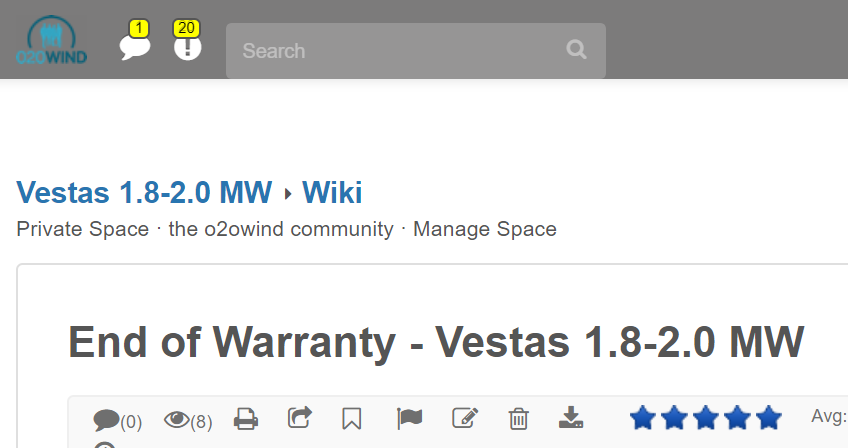Viewport: 848px width, 448px height.
Task: Rate page three stars
Action: tap(706, 418)
